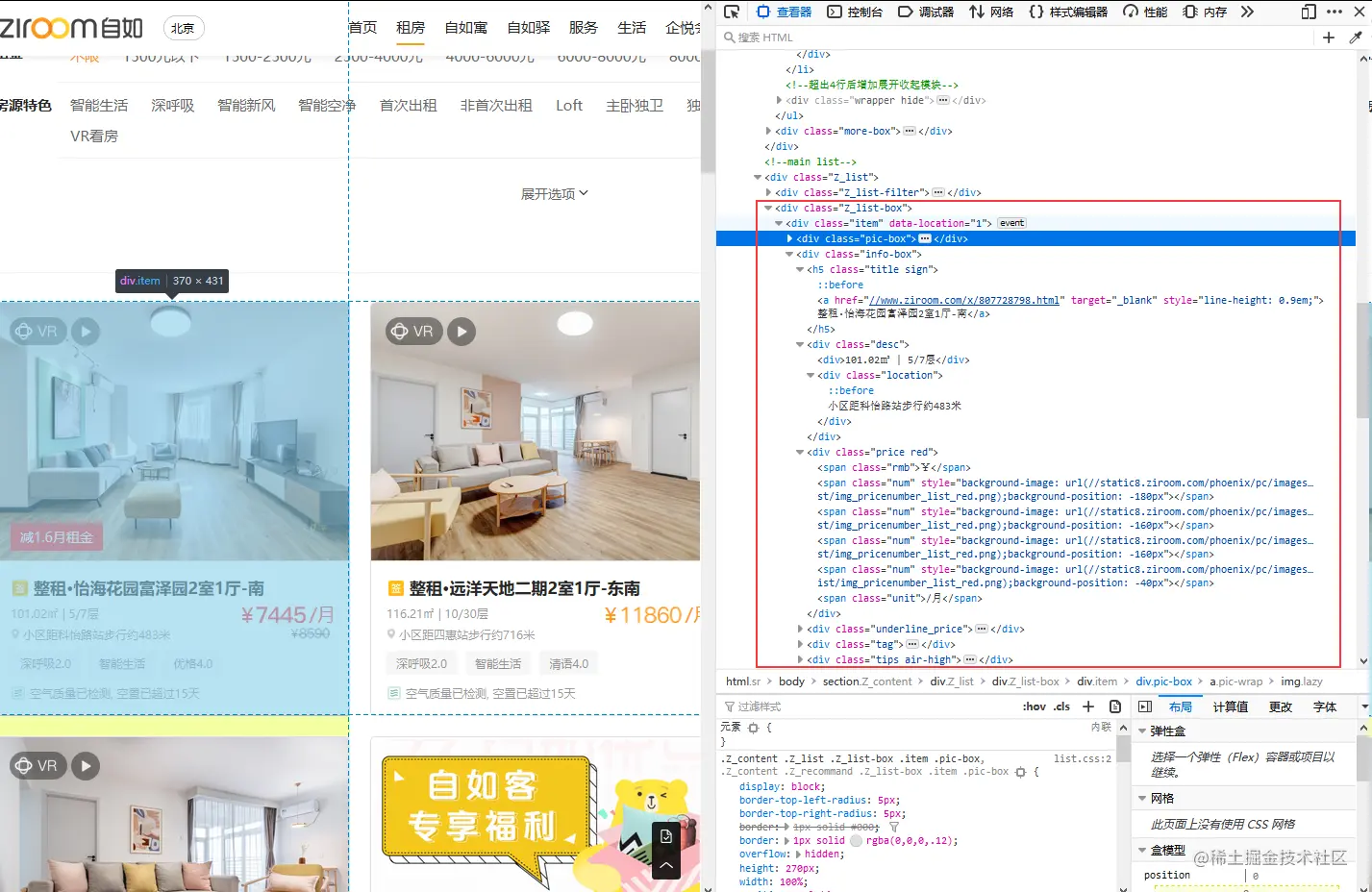Expand the more-box div node
This screenshot has height=892, width=1372.
768,131
